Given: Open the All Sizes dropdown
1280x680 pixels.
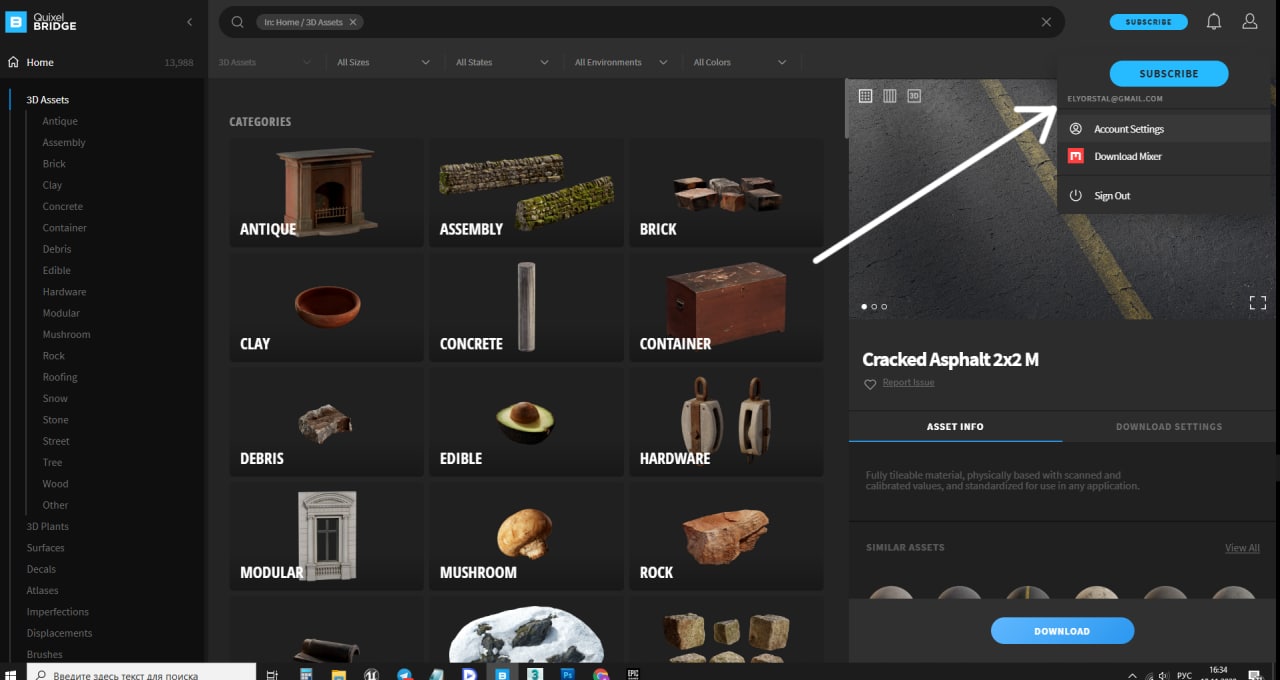Looking at the screenshot, I should pyautogui.click(x=384, y=62).
